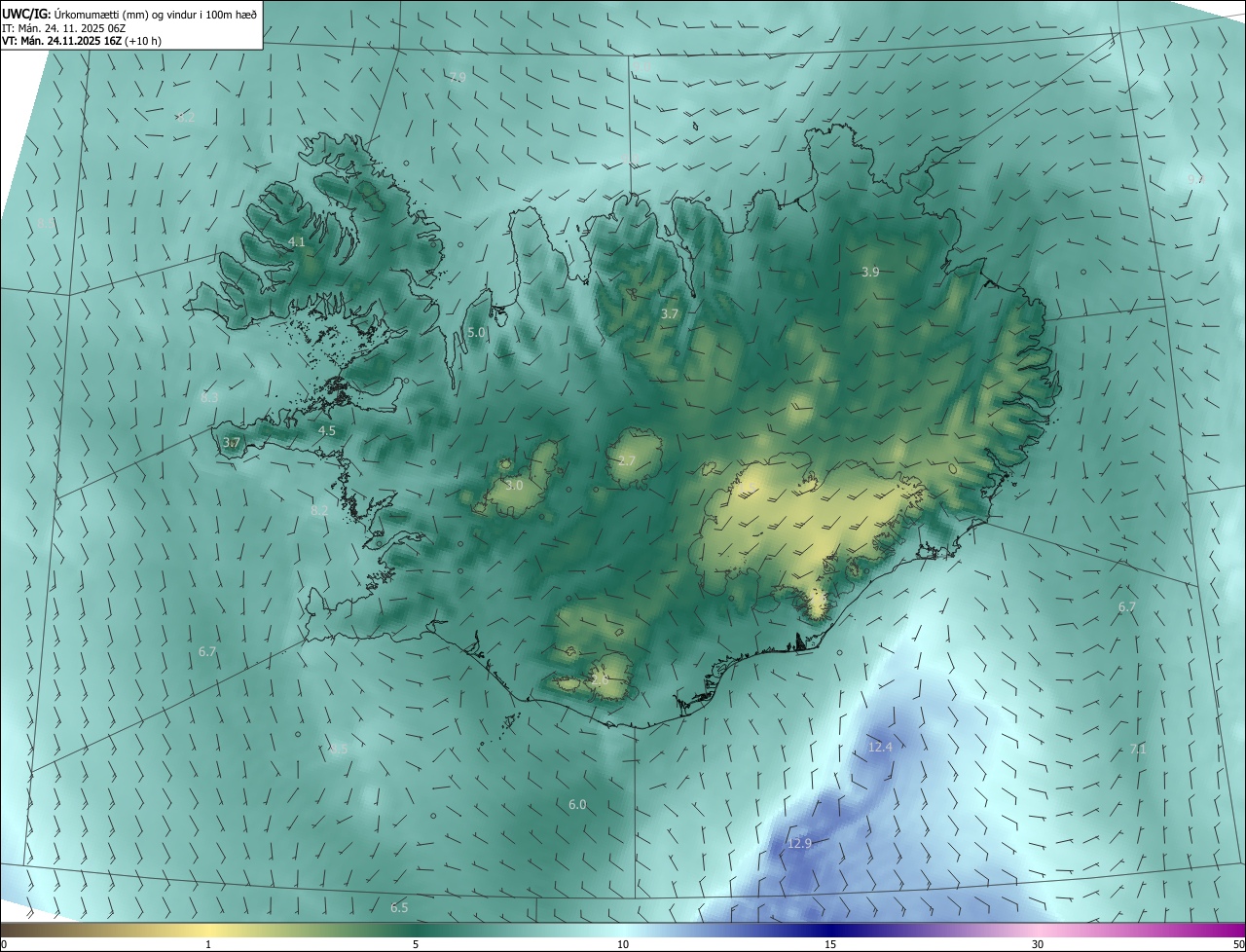Click the 12.4 value in the blue area
Viewport: 1246px width, 952px height.
(879, 748)
